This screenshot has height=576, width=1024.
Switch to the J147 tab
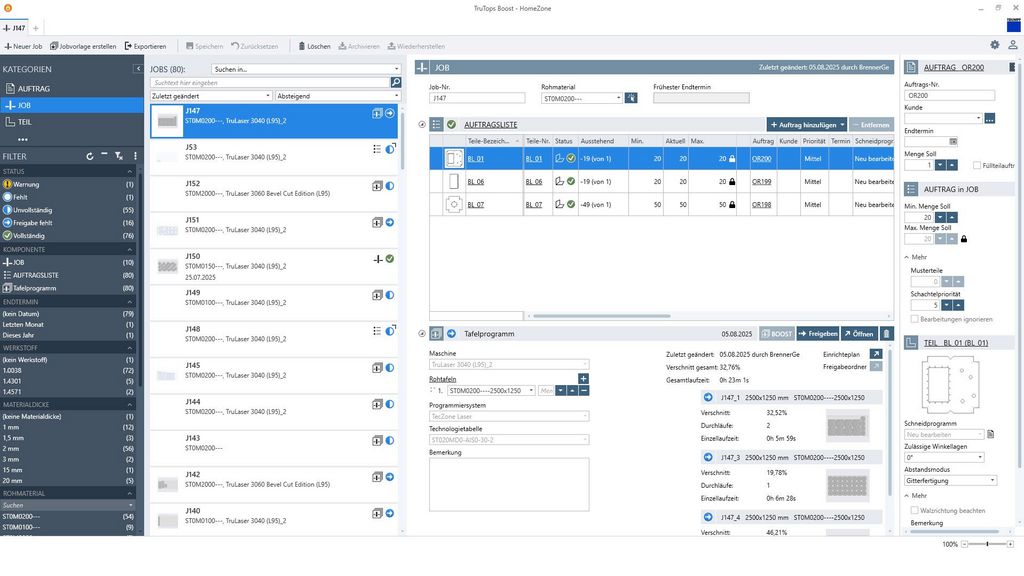tap(18, 28)
